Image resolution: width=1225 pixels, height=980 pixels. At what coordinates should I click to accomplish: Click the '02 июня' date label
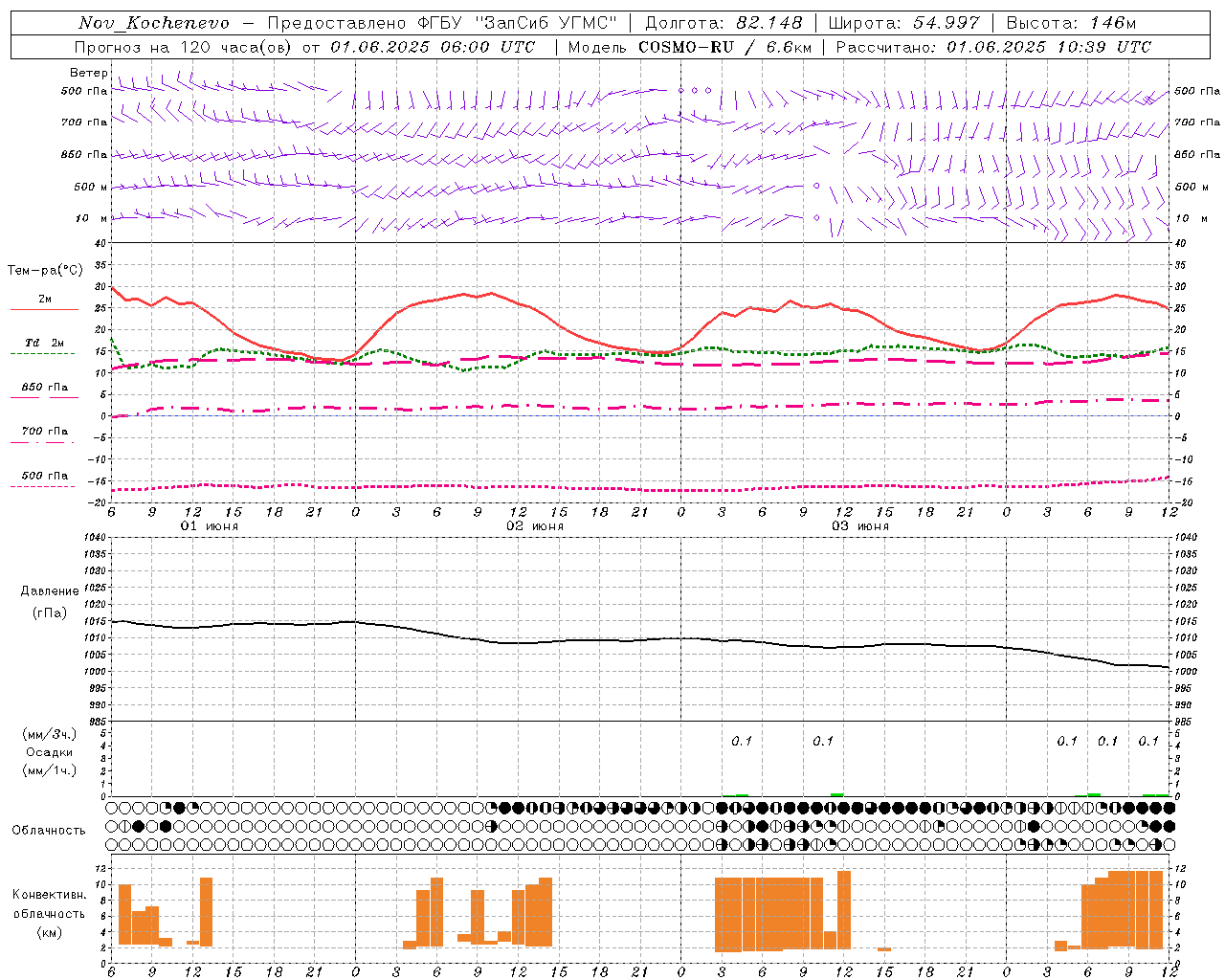(x=535, y=526)
